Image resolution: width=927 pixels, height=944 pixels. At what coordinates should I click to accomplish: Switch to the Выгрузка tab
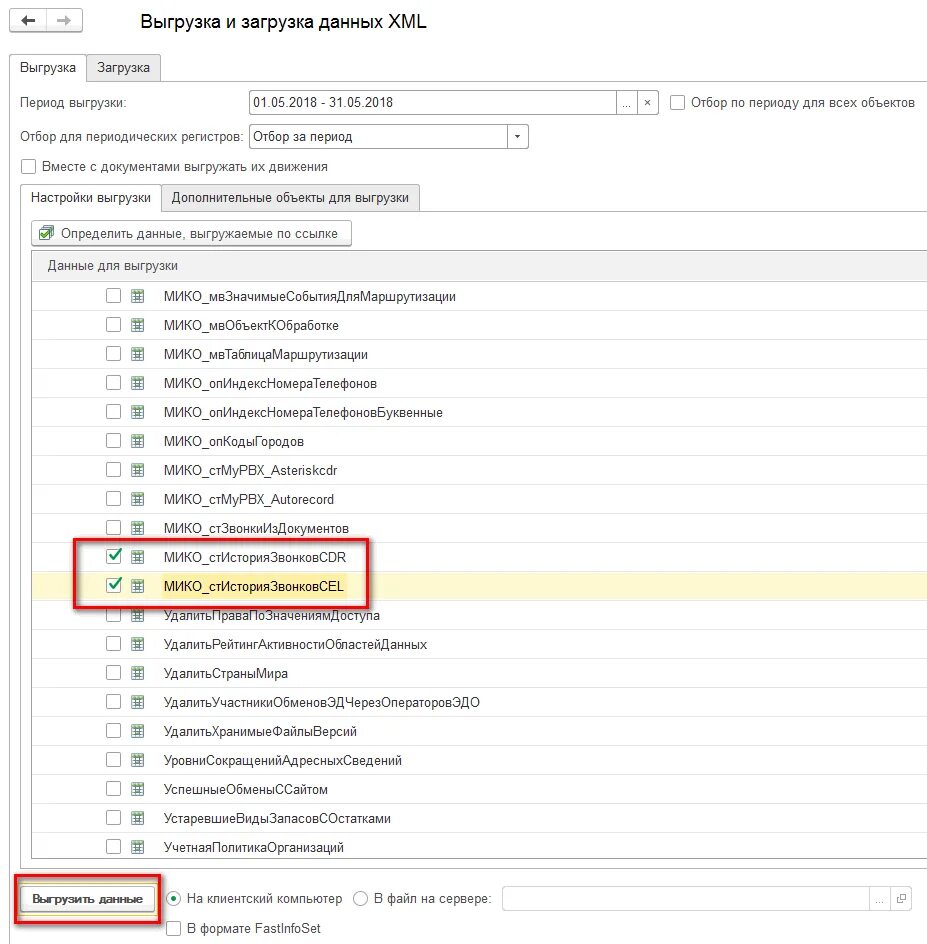pos(48,67)
